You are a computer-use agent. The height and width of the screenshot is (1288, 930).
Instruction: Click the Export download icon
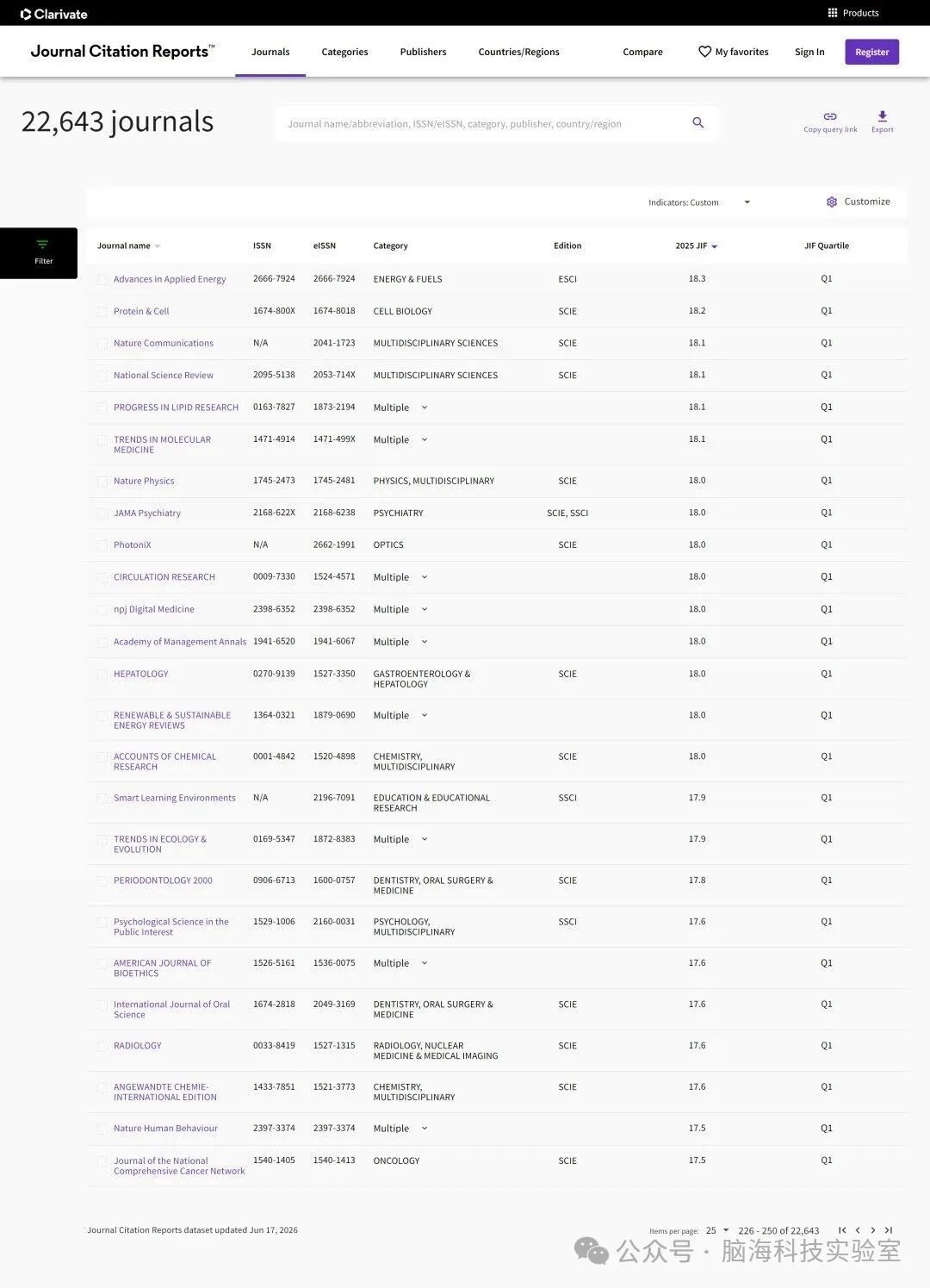pyautogui.click(x=883, y=116)
